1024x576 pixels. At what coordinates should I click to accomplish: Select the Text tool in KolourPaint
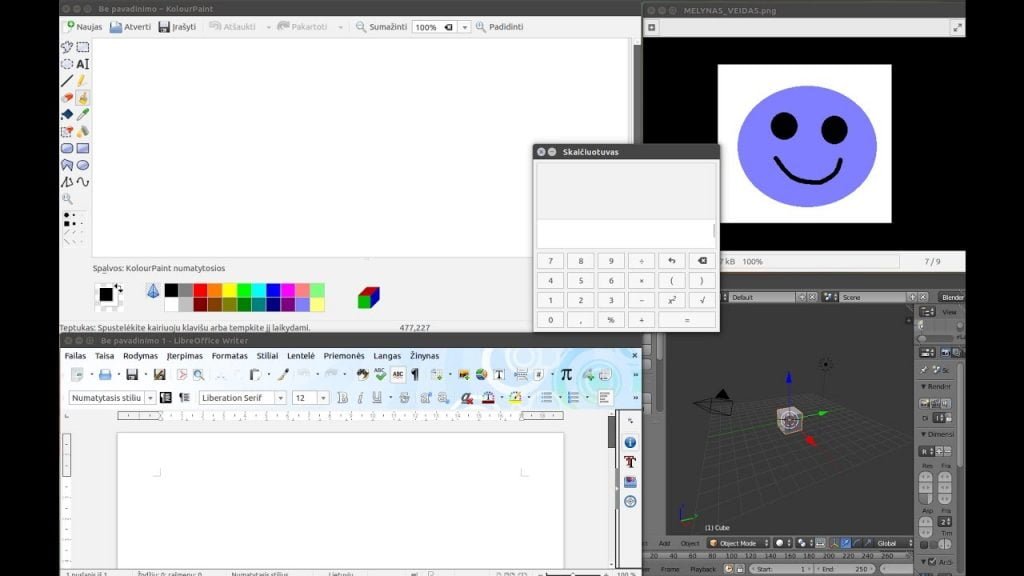83,64
